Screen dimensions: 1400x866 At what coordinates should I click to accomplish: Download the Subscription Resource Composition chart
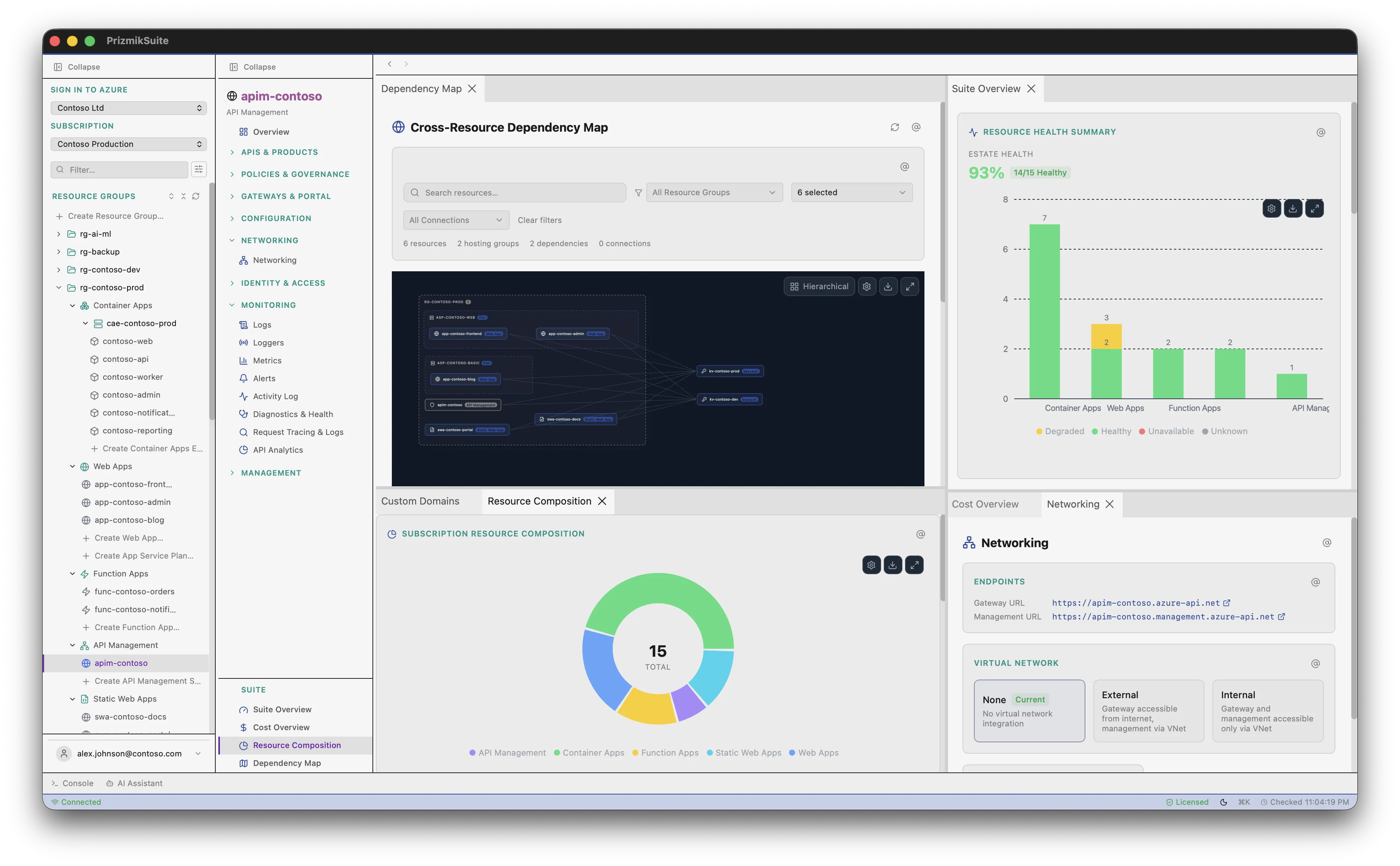(x=892, y=565)
